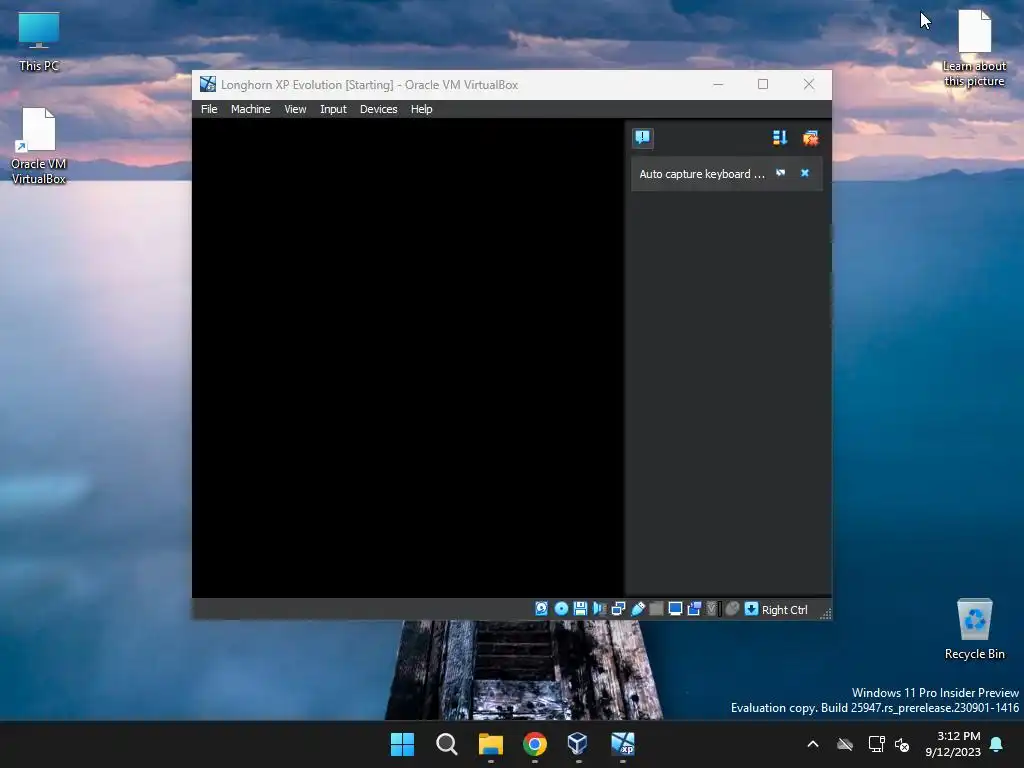Click the network status tray icon
The width and height of the screenshot is (1024, 768).
coord(876,744)
